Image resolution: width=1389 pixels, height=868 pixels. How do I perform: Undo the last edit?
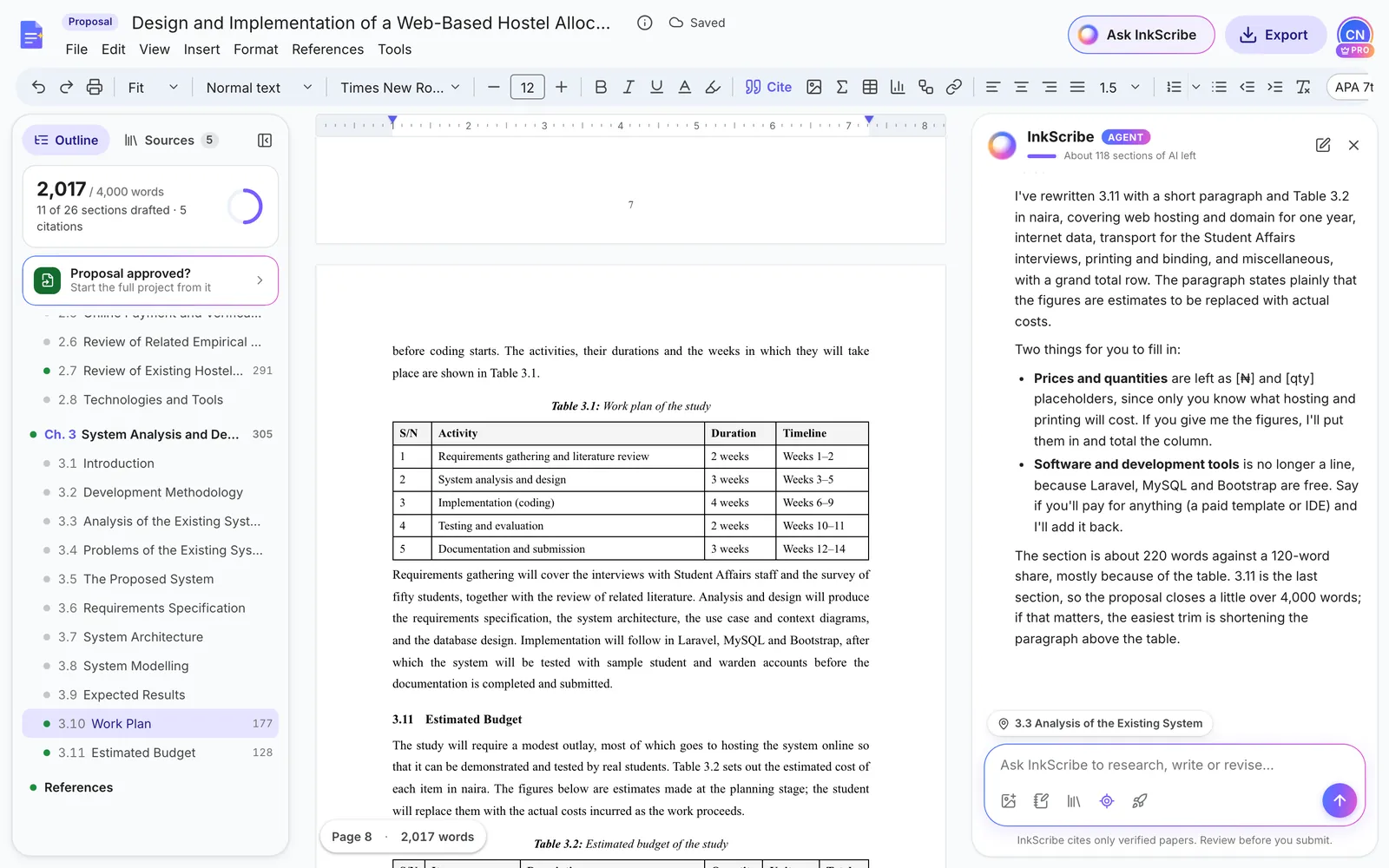coord(38,87)
